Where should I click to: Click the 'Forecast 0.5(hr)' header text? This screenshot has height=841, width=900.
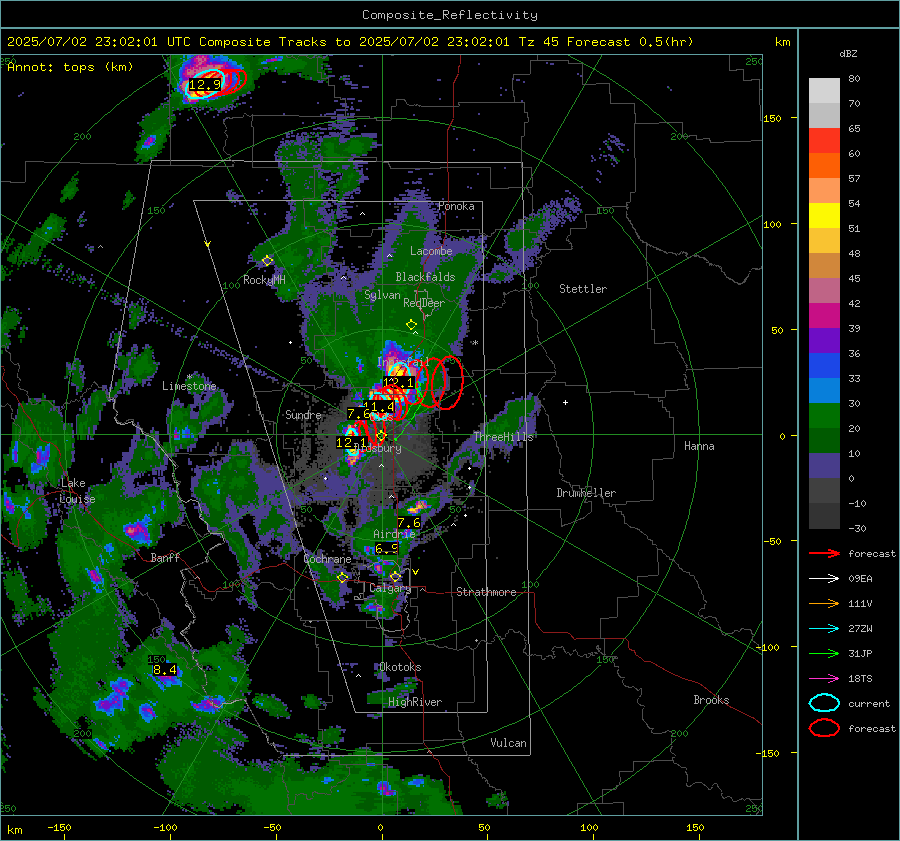[x=630, y=42]
